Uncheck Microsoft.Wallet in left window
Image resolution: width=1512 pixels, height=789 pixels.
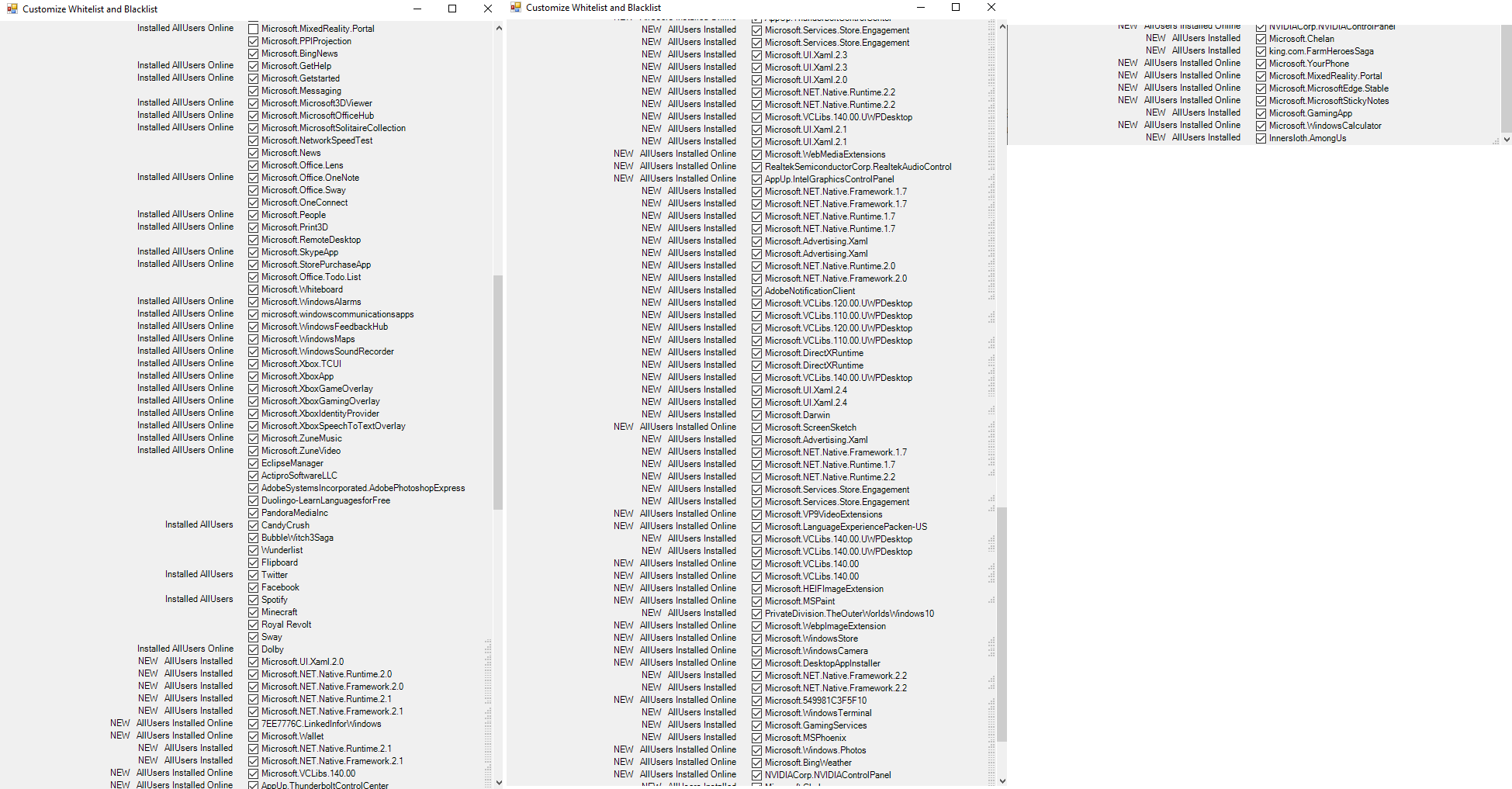[253, 736]
